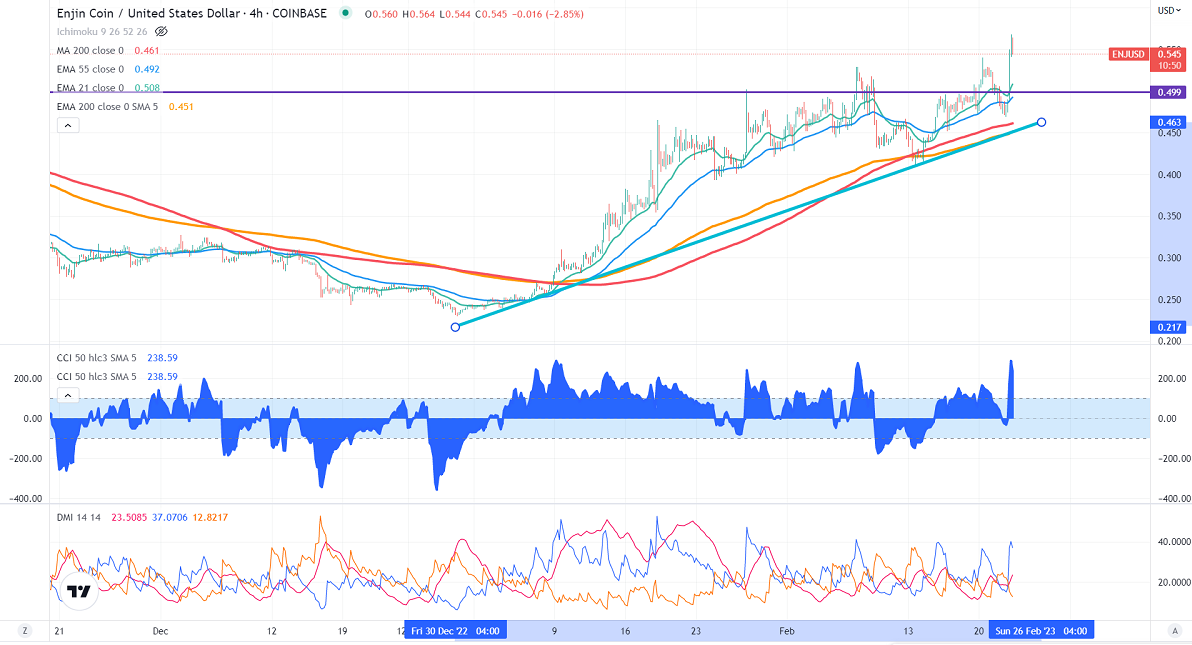
Task: Open the USD currency dropdown
Action: tap(1166, 11)
